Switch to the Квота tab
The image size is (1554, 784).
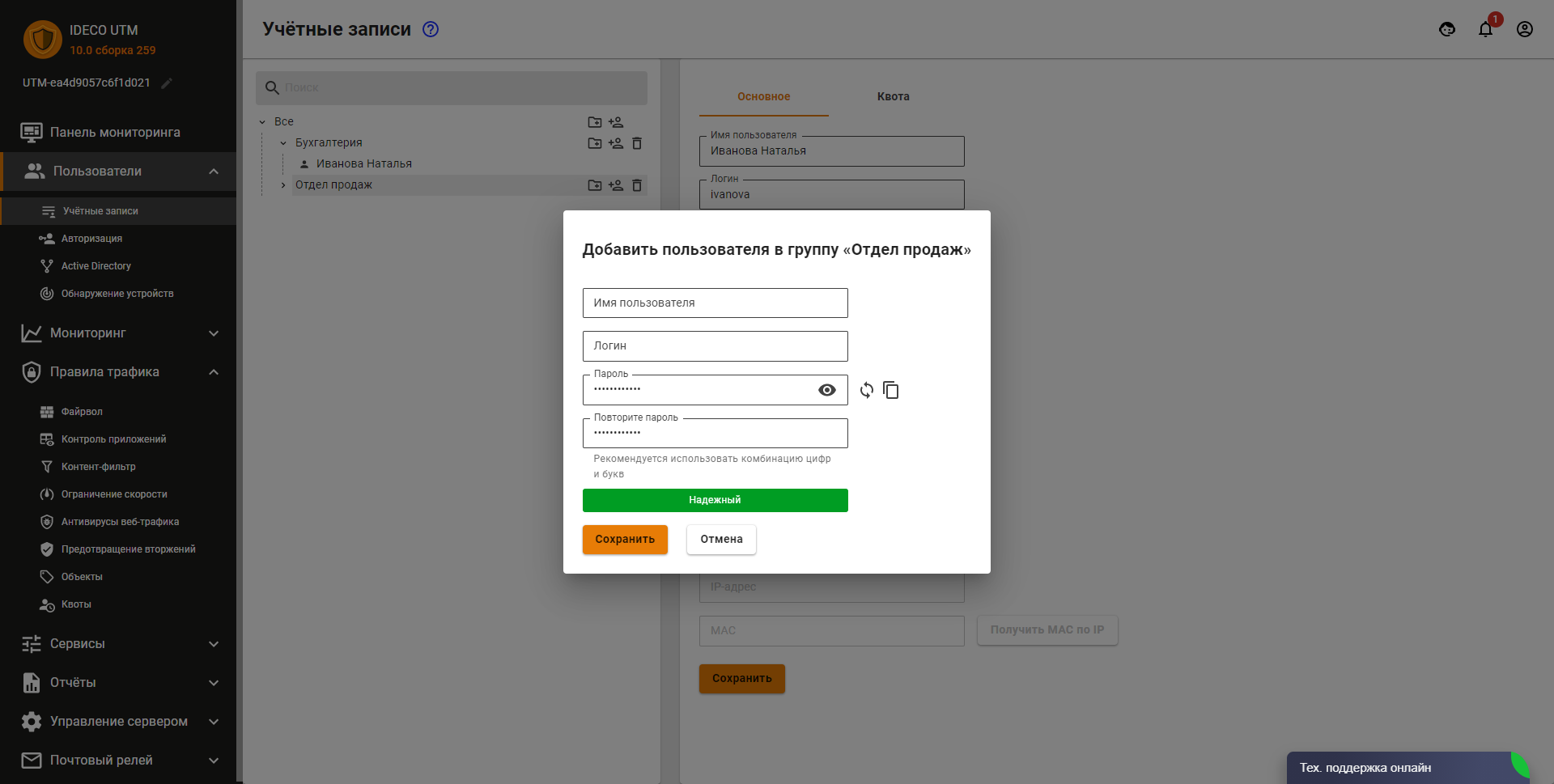(x=894, y=96)
